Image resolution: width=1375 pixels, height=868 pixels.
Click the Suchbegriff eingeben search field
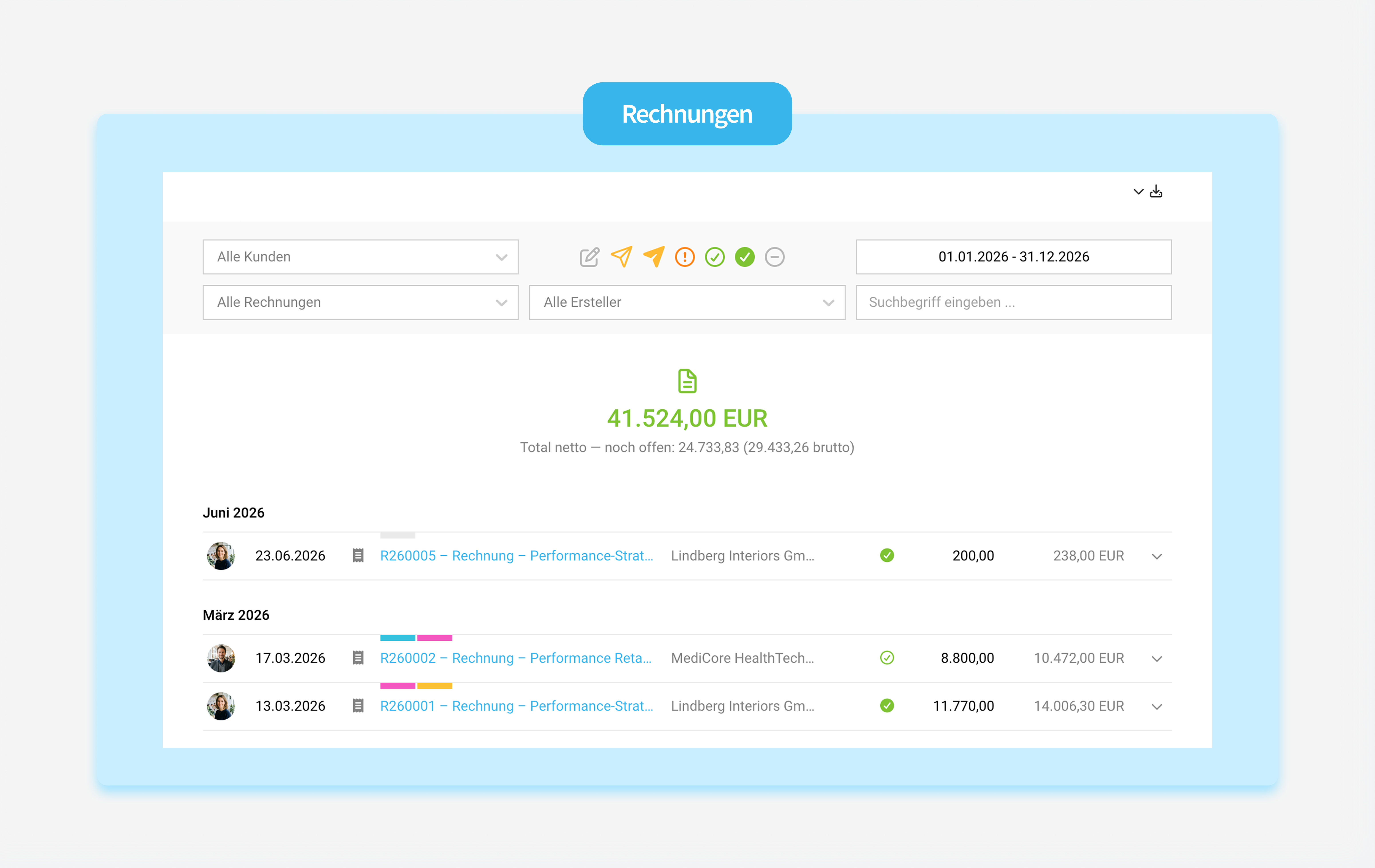coord(1014,302)
